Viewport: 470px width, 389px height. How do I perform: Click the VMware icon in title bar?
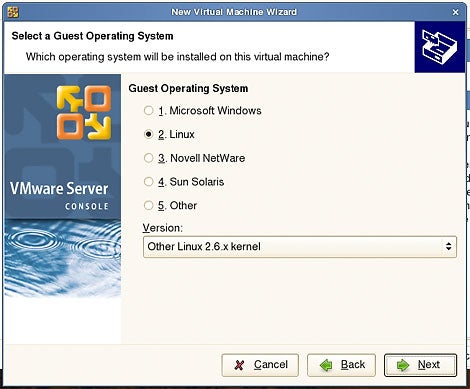pos(13,12)
